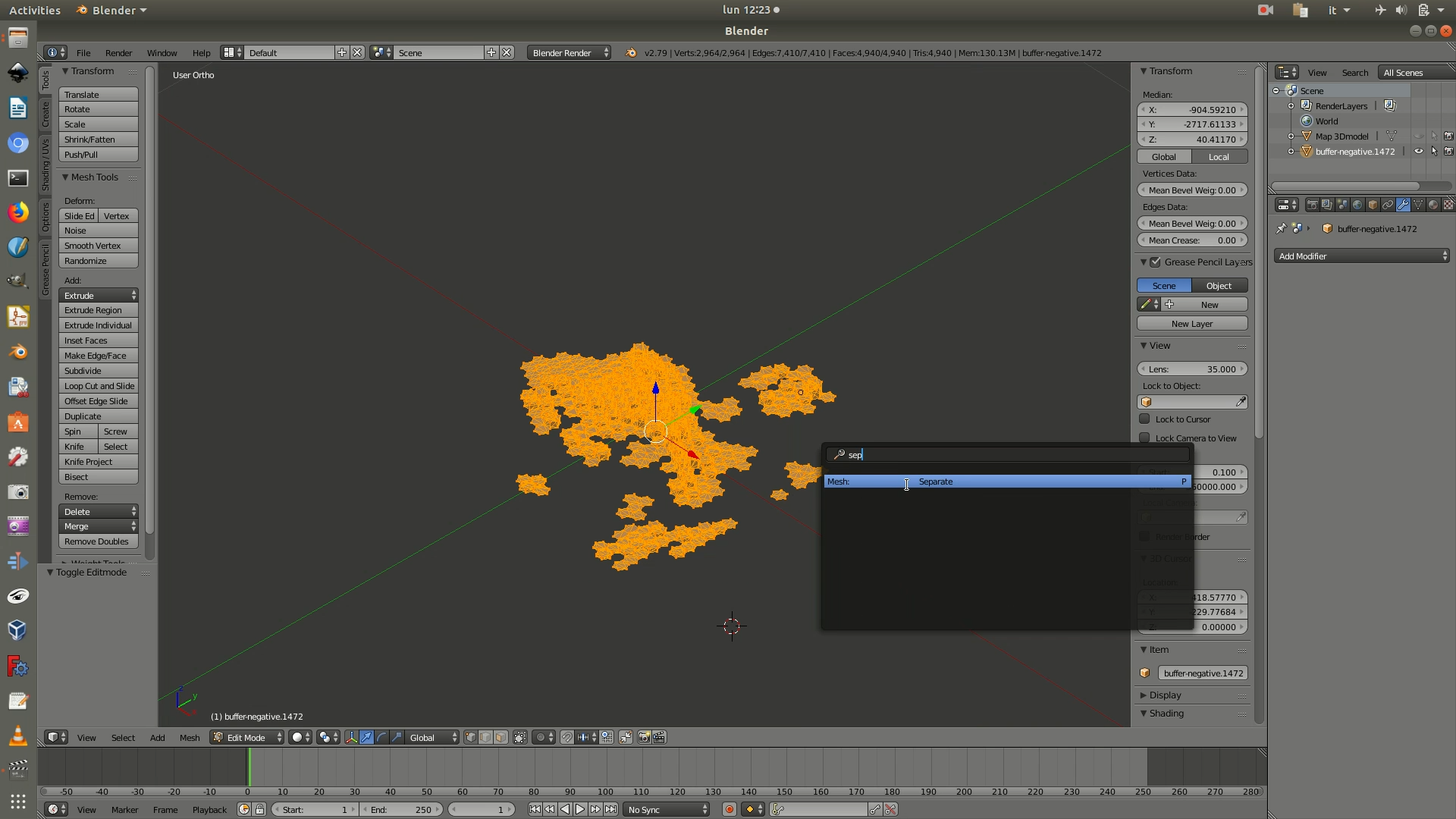
Task: Select Scale manipulator icon
Action: click(x=397, y=737)
